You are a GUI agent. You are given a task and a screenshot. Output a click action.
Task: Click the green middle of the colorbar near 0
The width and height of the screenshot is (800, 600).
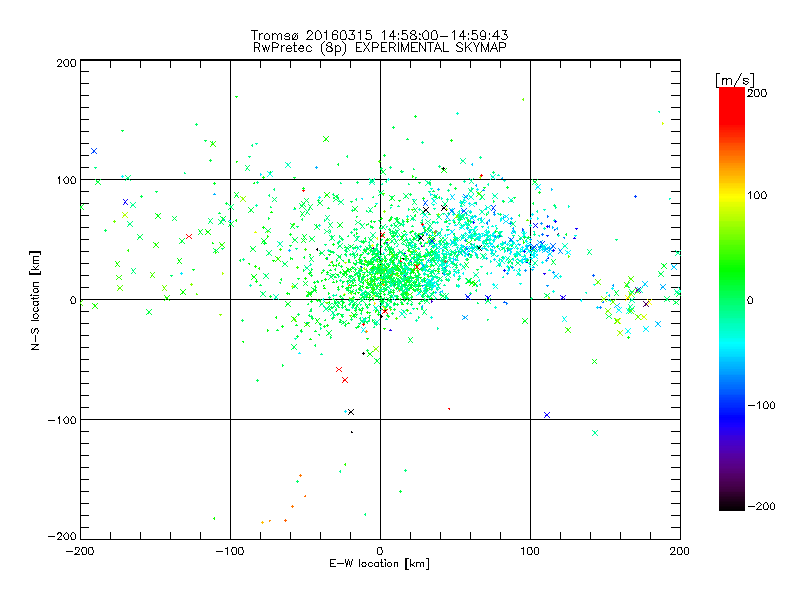[x=732, y=299]
